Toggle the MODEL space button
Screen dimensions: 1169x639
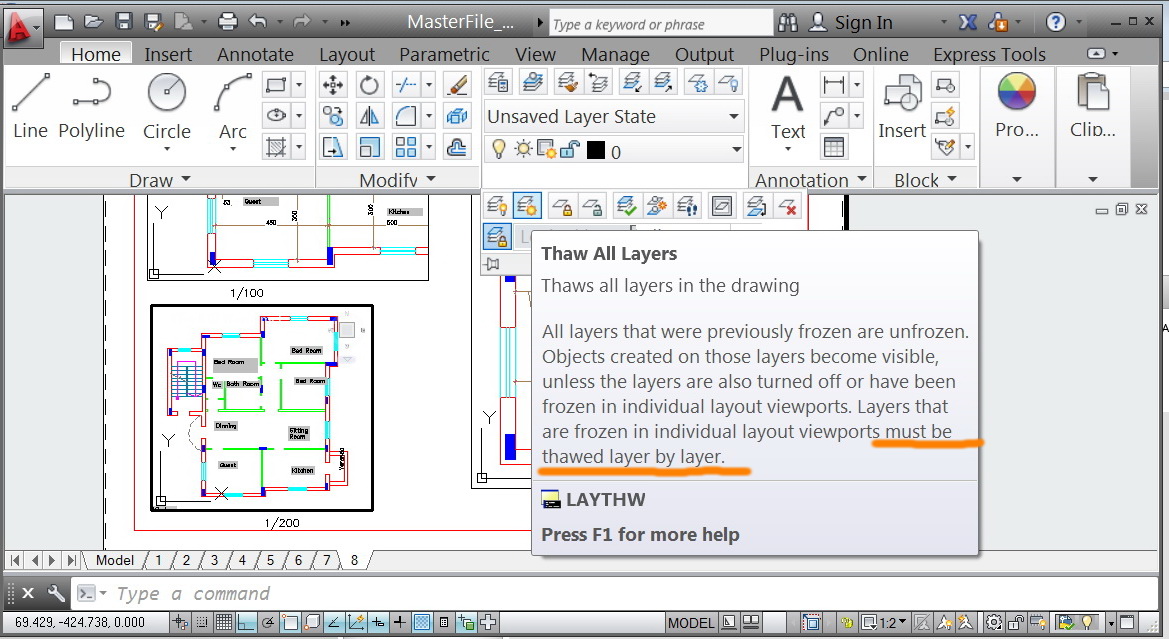point(691,622)
